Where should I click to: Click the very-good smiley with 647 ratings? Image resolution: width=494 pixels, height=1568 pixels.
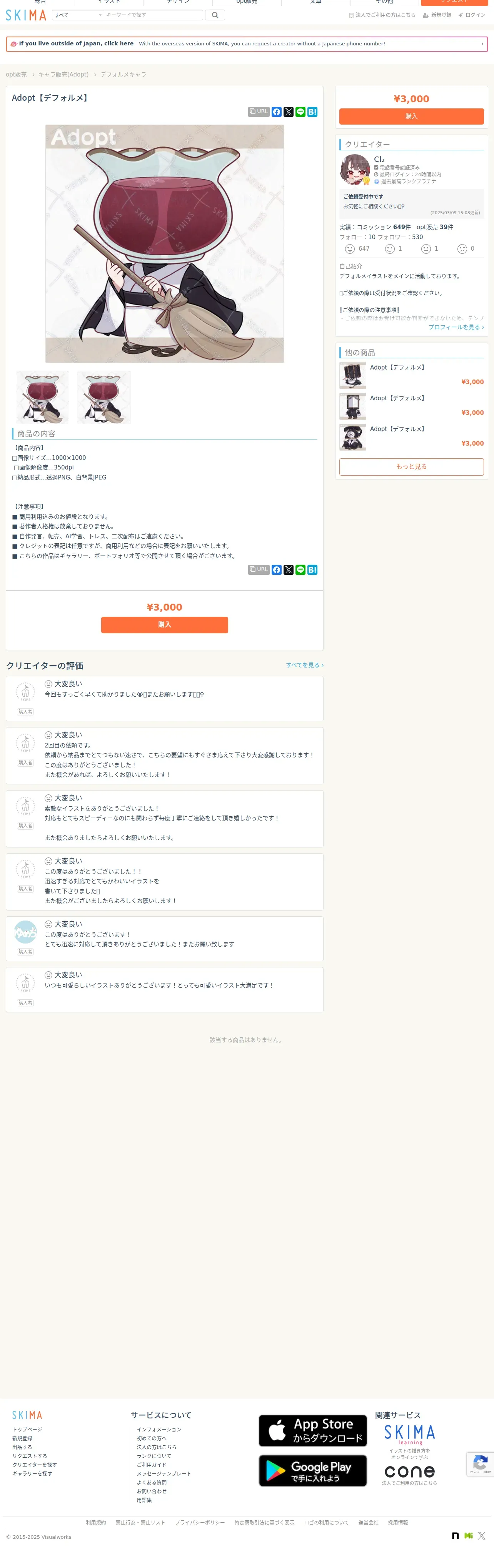click(350, 249)
